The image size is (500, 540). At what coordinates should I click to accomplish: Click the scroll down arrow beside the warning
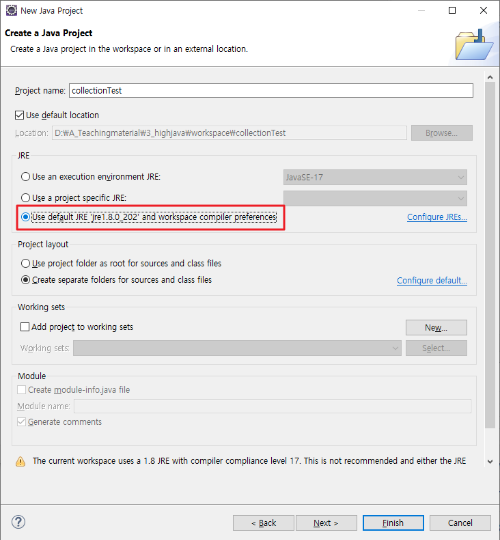490,461
